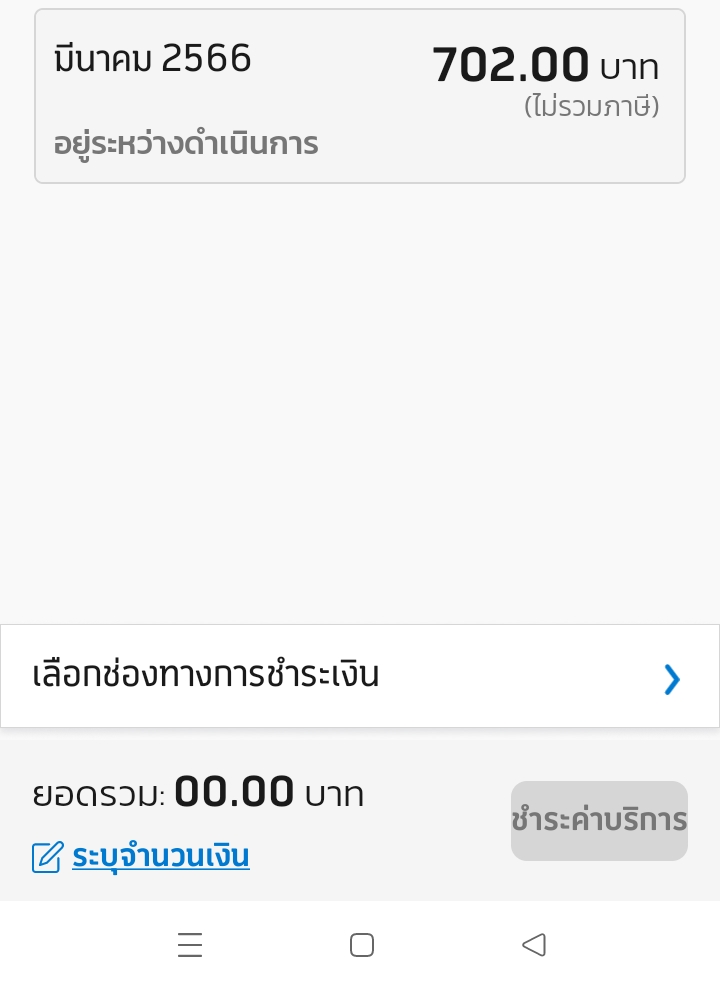
Task: Select the มีนาคม 2566 bill card
Action: [360, 96]
